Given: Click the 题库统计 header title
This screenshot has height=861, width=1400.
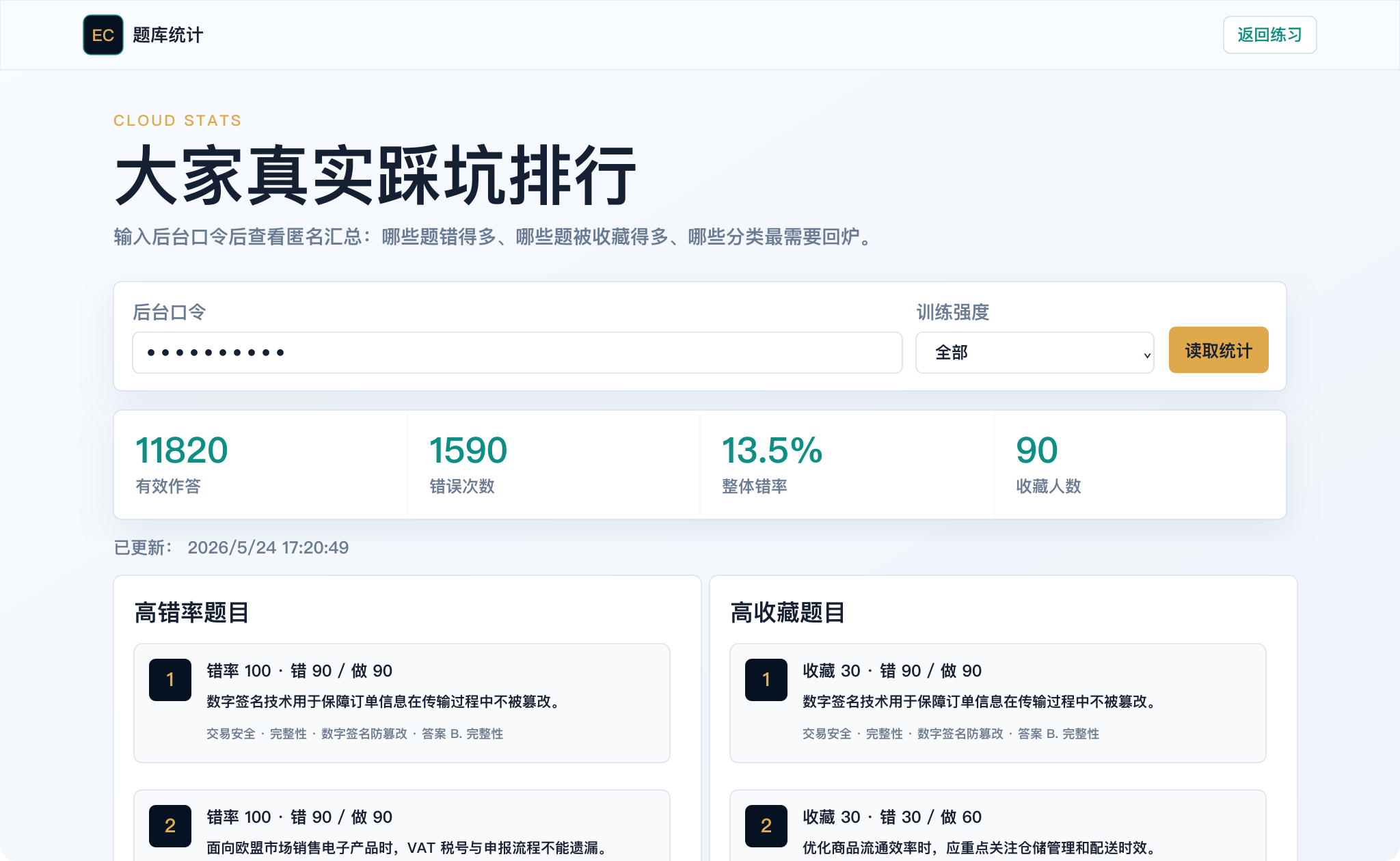Looking at the screenshot, I should (168, 35).
